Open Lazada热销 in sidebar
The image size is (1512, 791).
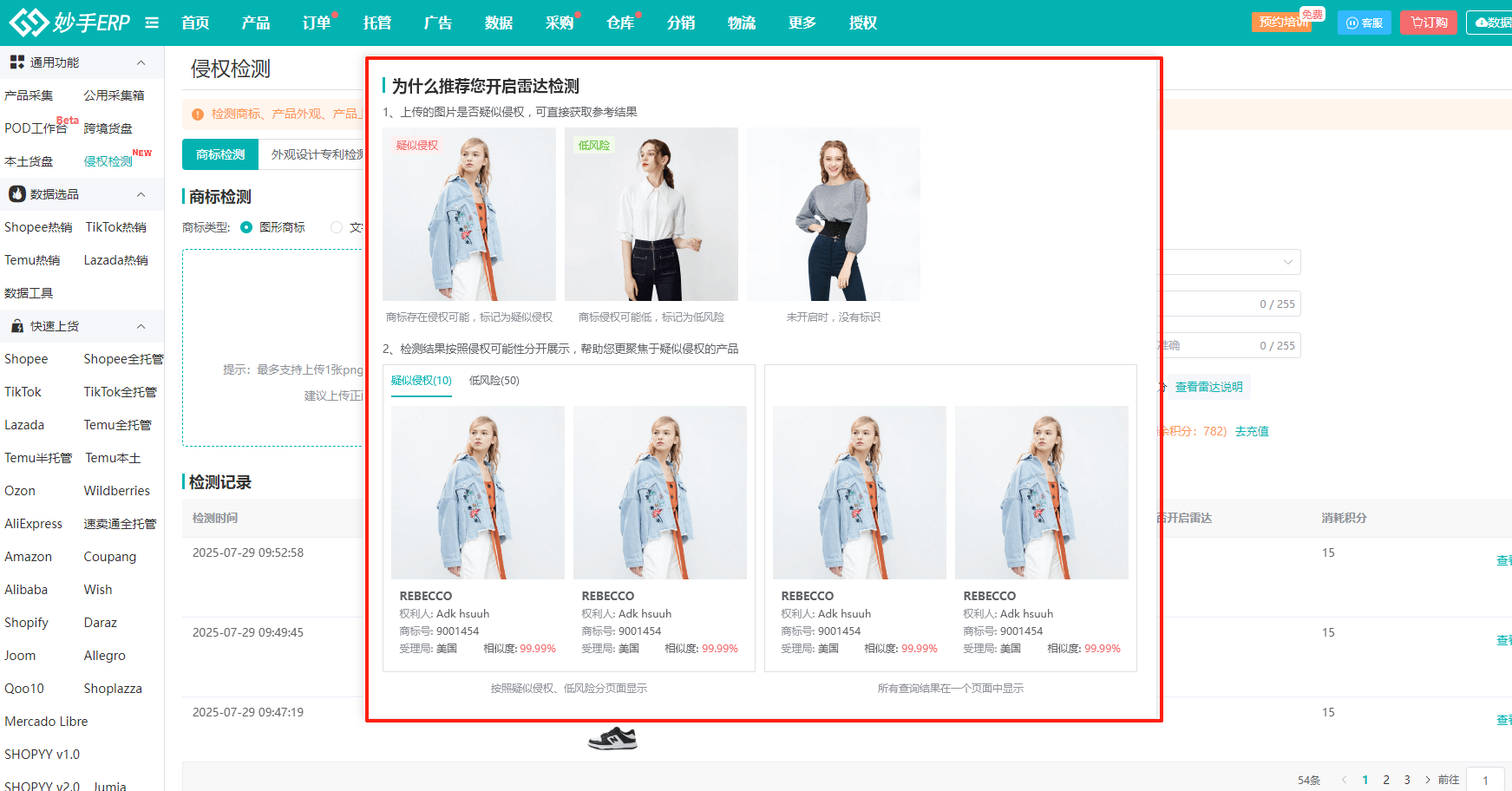116,260
